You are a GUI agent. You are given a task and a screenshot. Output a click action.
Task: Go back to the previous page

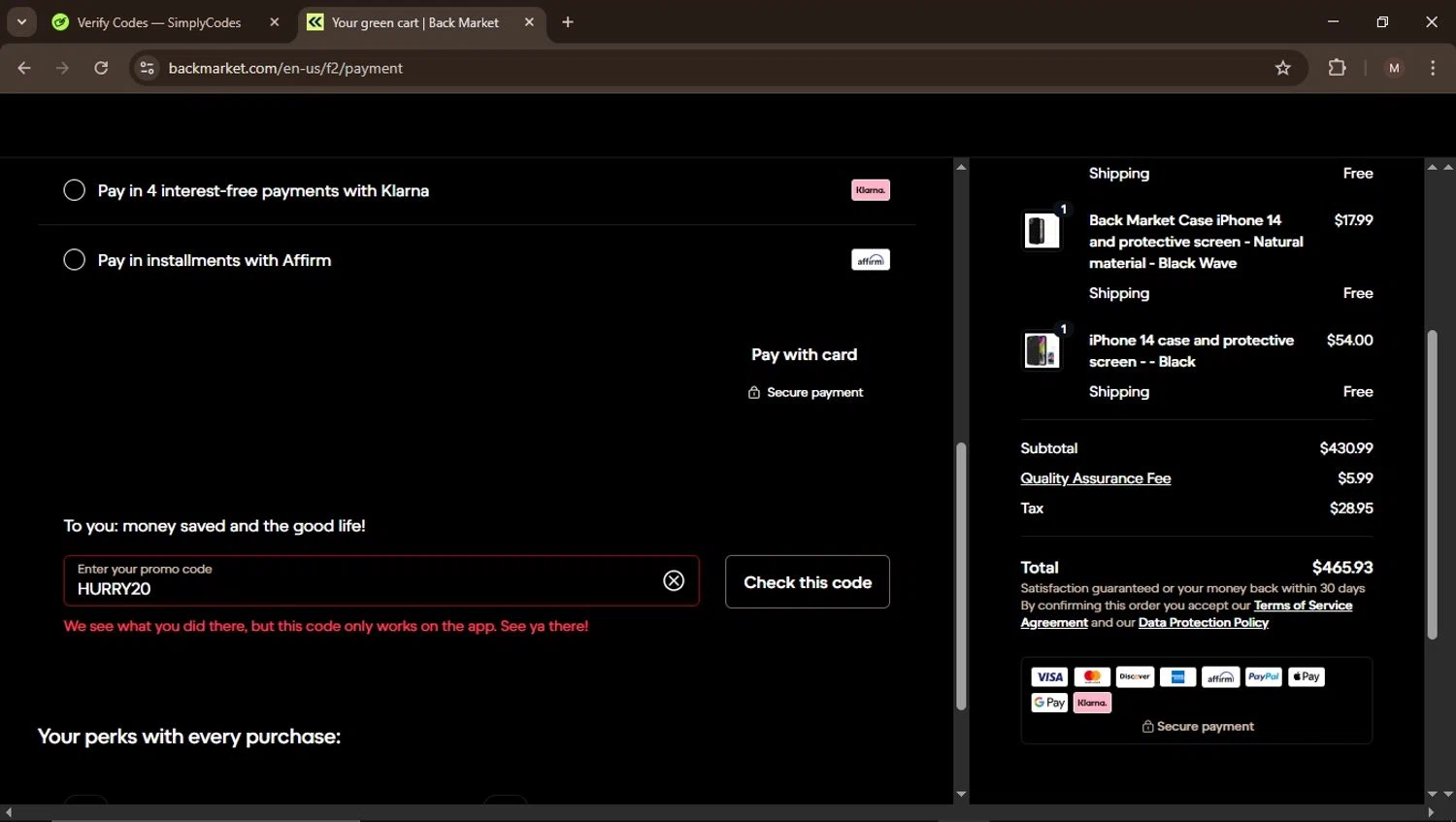pos(24,68)
